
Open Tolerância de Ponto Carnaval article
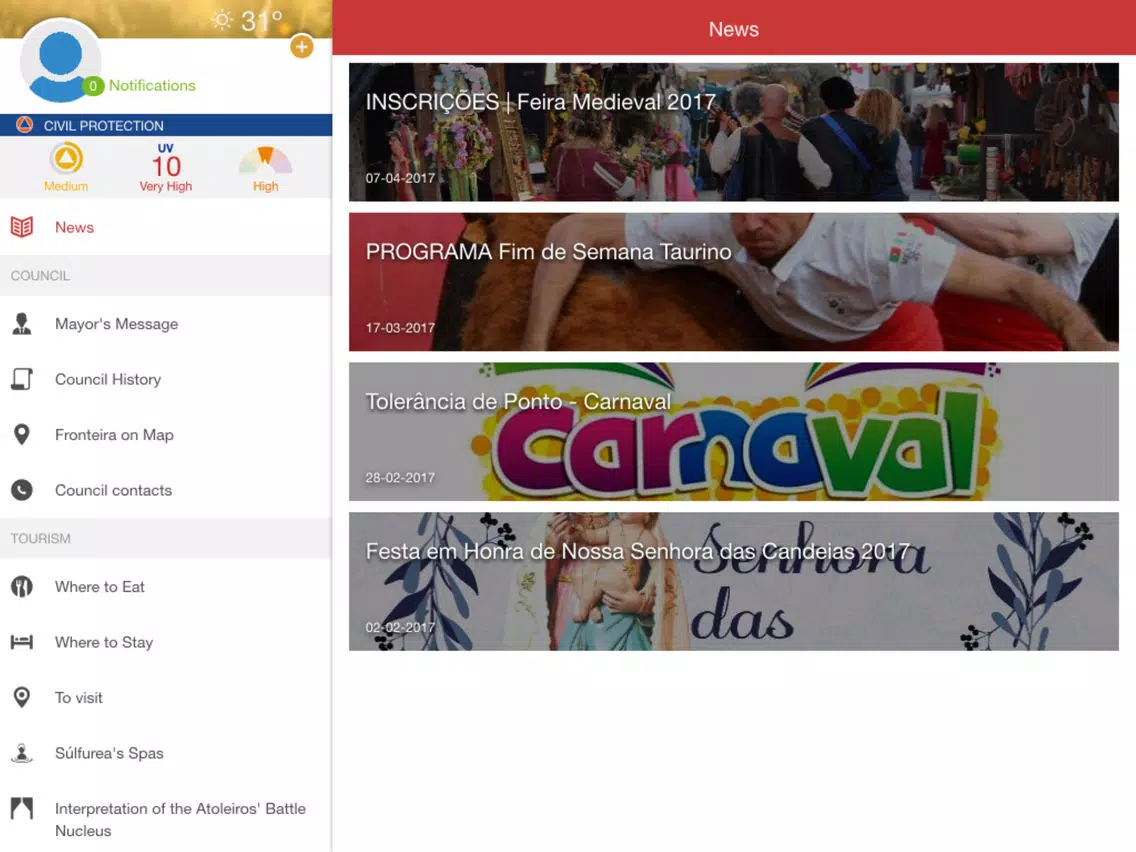click(x=733, y=432)
